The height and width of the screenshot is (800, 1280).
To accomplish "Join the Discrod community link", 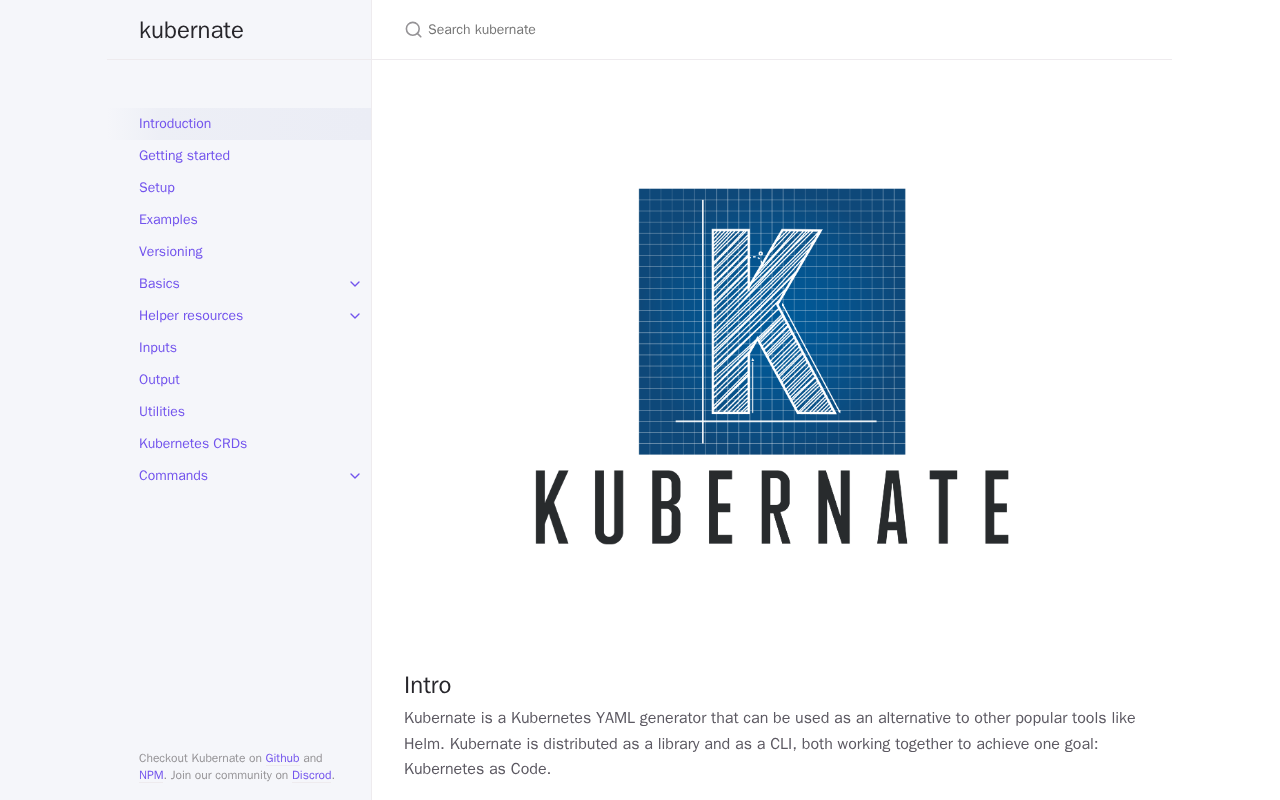I will pyautogui.click(x=312, y=775).
